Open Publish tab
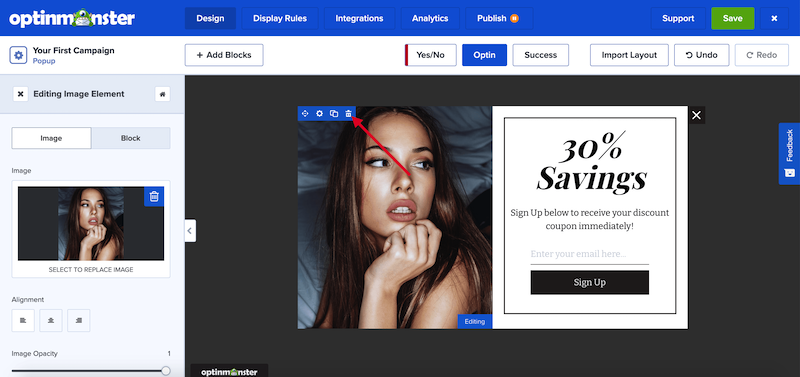 (x=498, y=18)
